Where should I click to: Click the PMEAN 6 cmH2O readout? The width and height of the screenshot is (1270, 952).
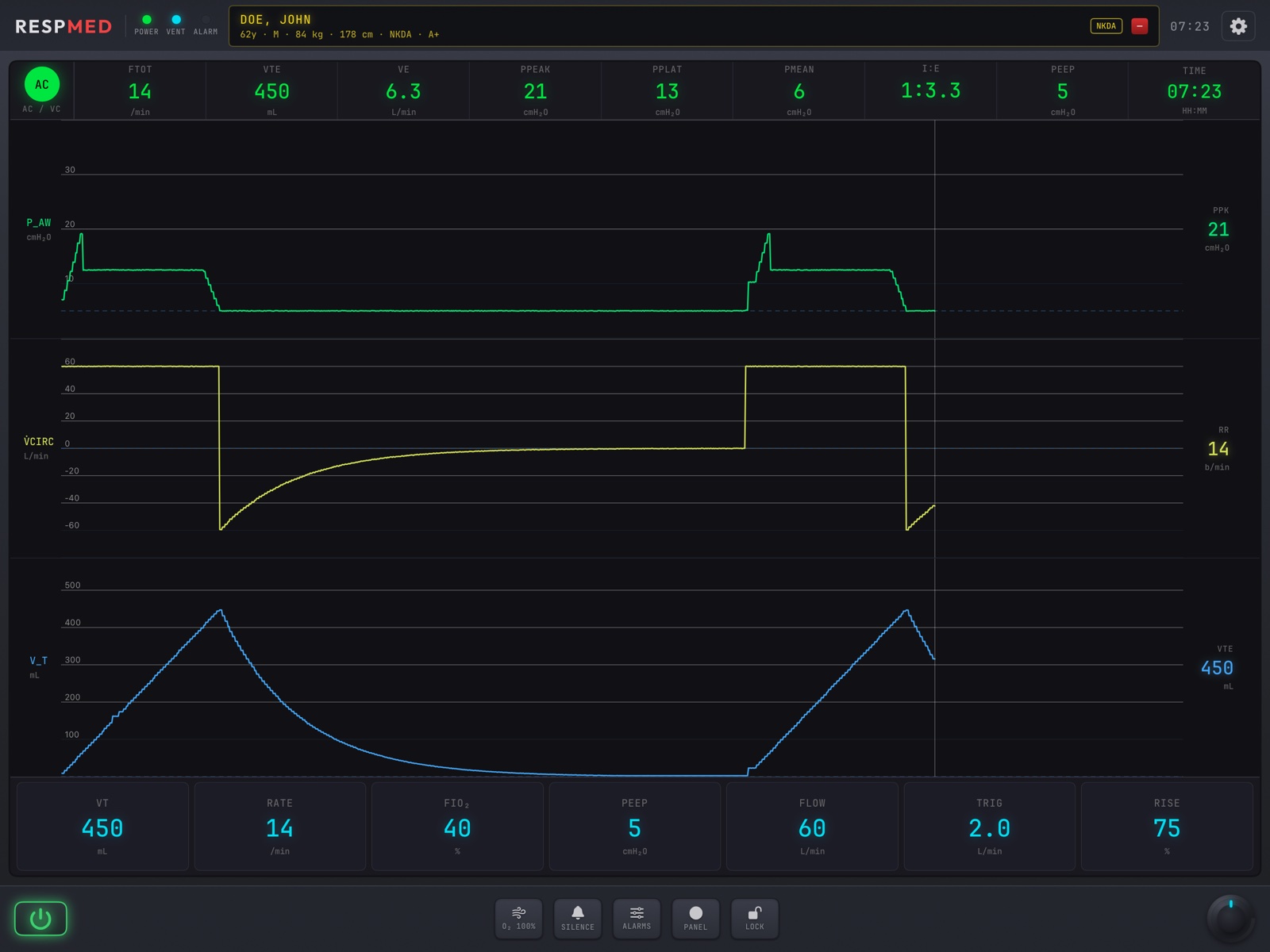[799, 90]
